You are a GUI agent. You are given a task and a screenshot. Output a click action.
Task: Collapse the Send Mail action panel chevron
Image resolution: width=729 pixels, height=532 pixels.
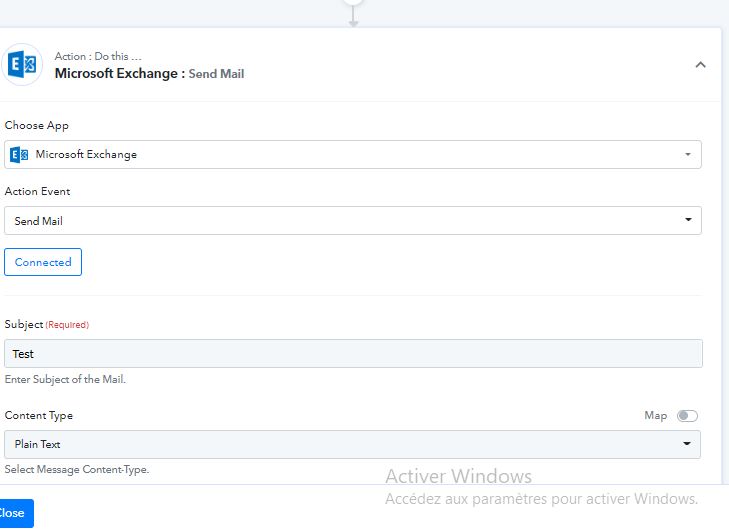coord(700,65)
